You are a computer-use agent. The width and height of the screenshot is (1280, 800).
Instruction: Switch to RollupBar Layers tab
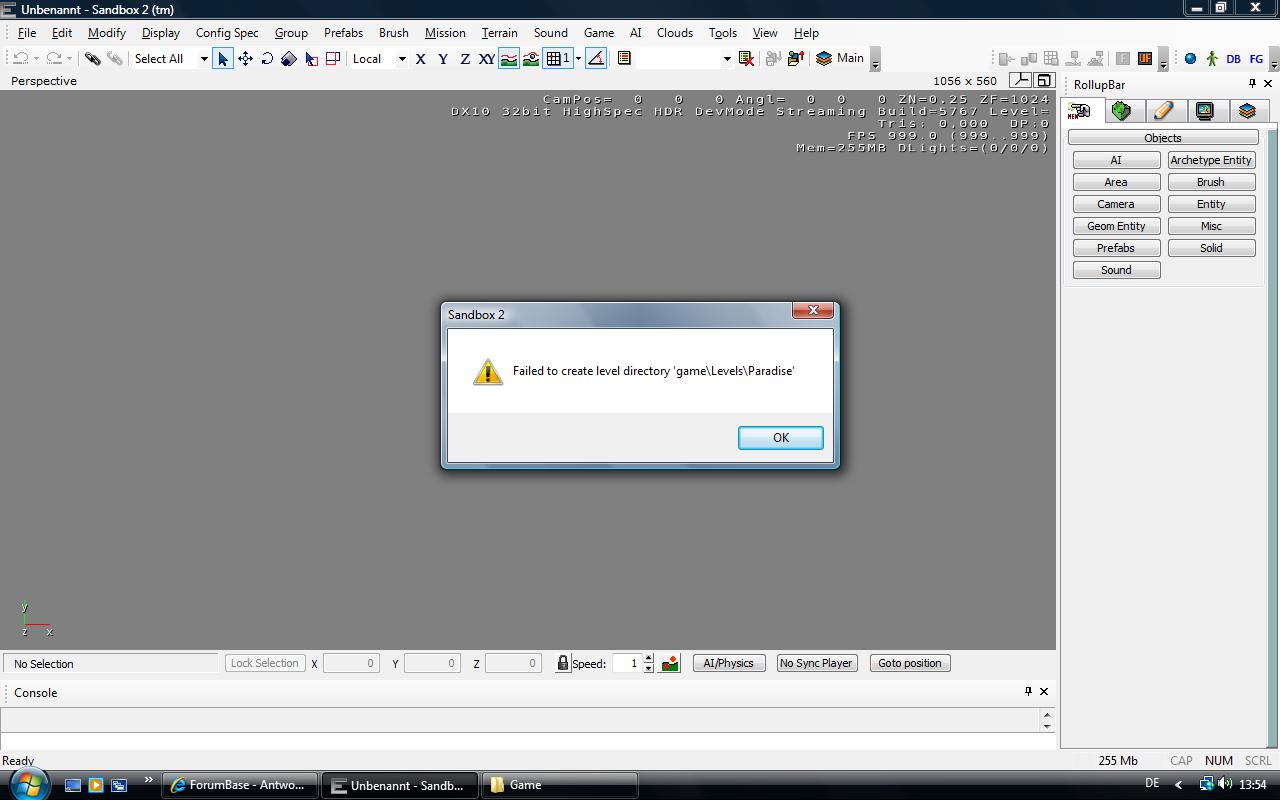coord(1247,111)
